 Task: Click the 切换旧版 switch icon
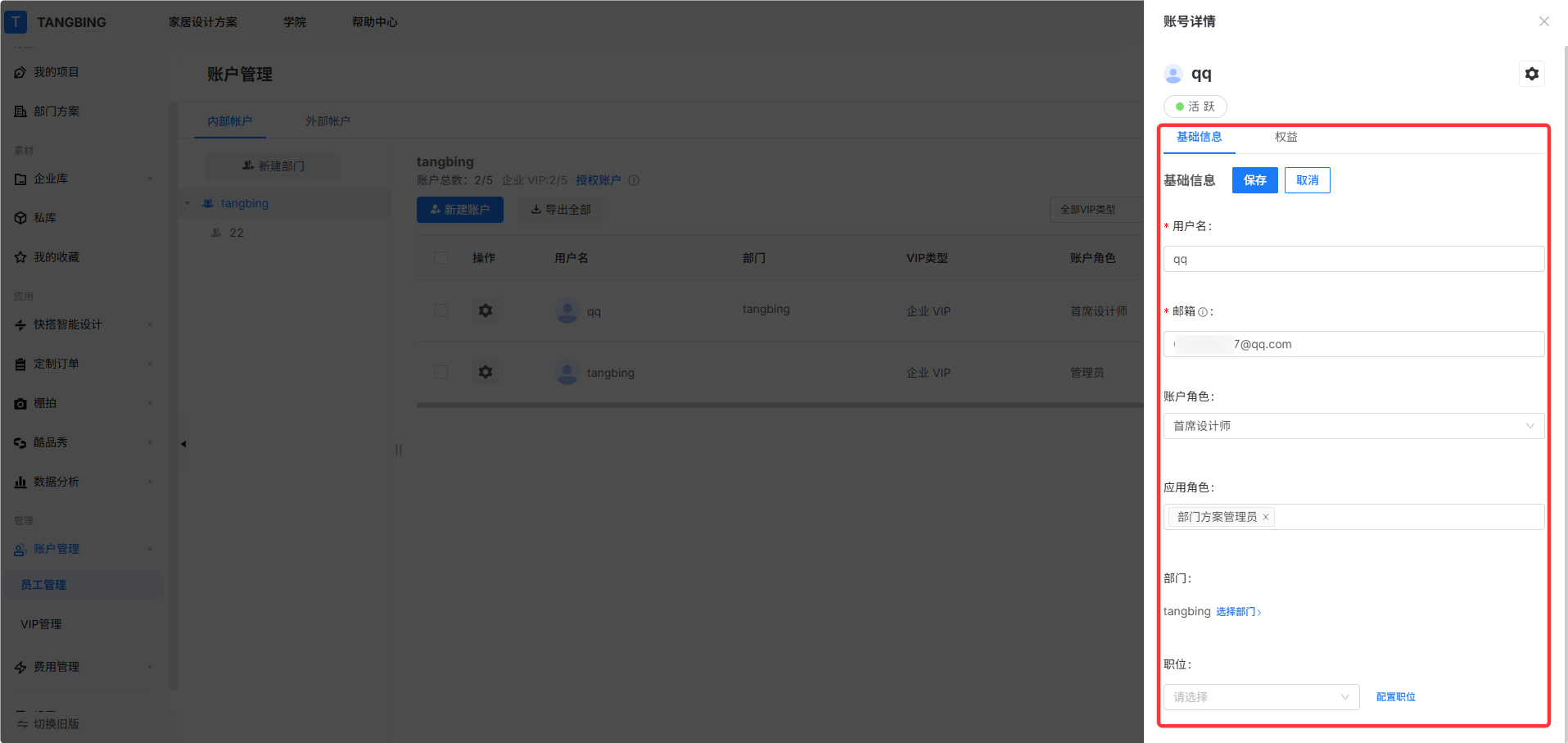click(x=23, y=724)
